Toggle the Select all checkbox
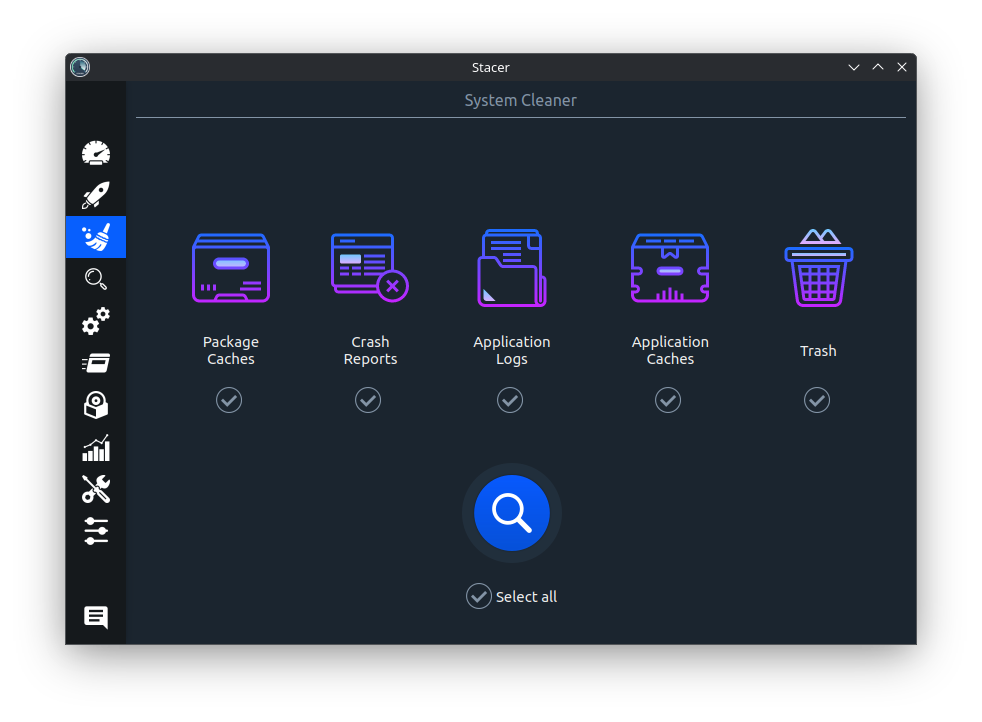Image resolution: width=982 pixels, height=722 pixels. 479,596
